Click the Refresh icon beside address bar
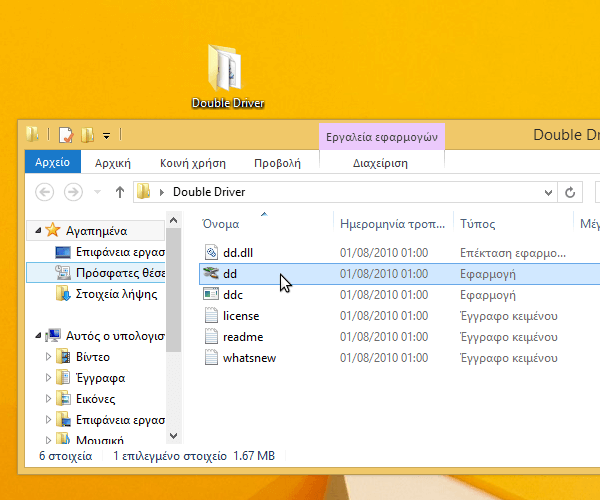 click(x=571, y=192)
